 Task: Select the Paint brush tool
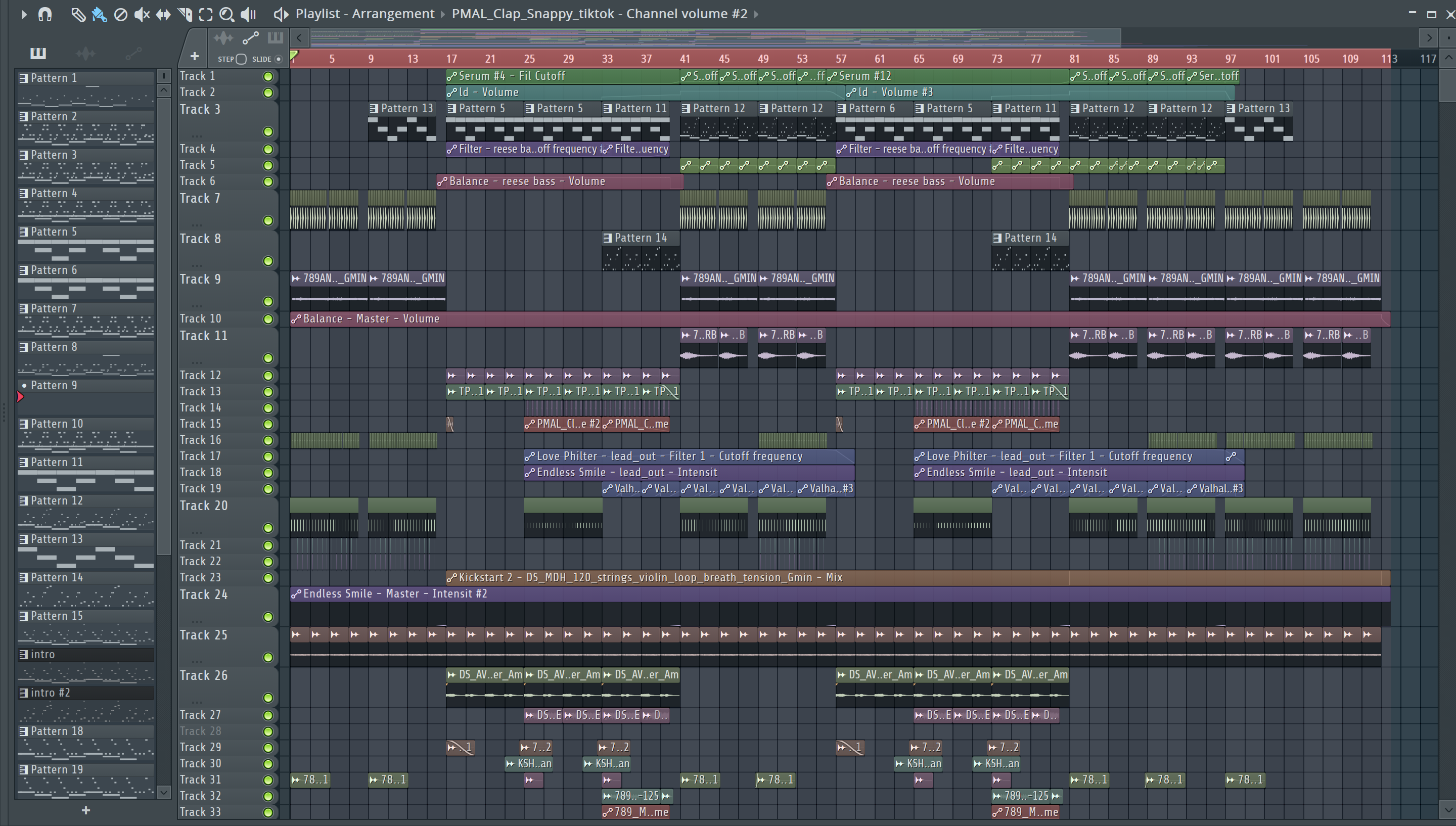pos(99,14)
